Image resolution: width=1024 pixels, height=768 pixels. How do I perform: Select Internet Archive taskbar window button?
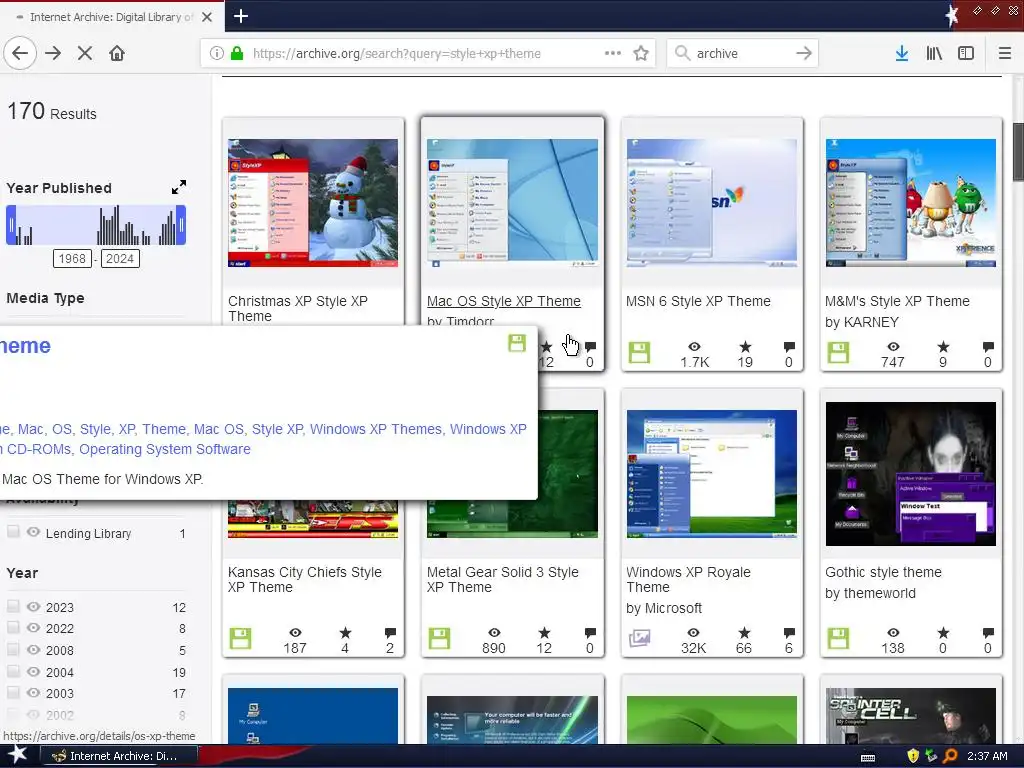click(119, 756)
